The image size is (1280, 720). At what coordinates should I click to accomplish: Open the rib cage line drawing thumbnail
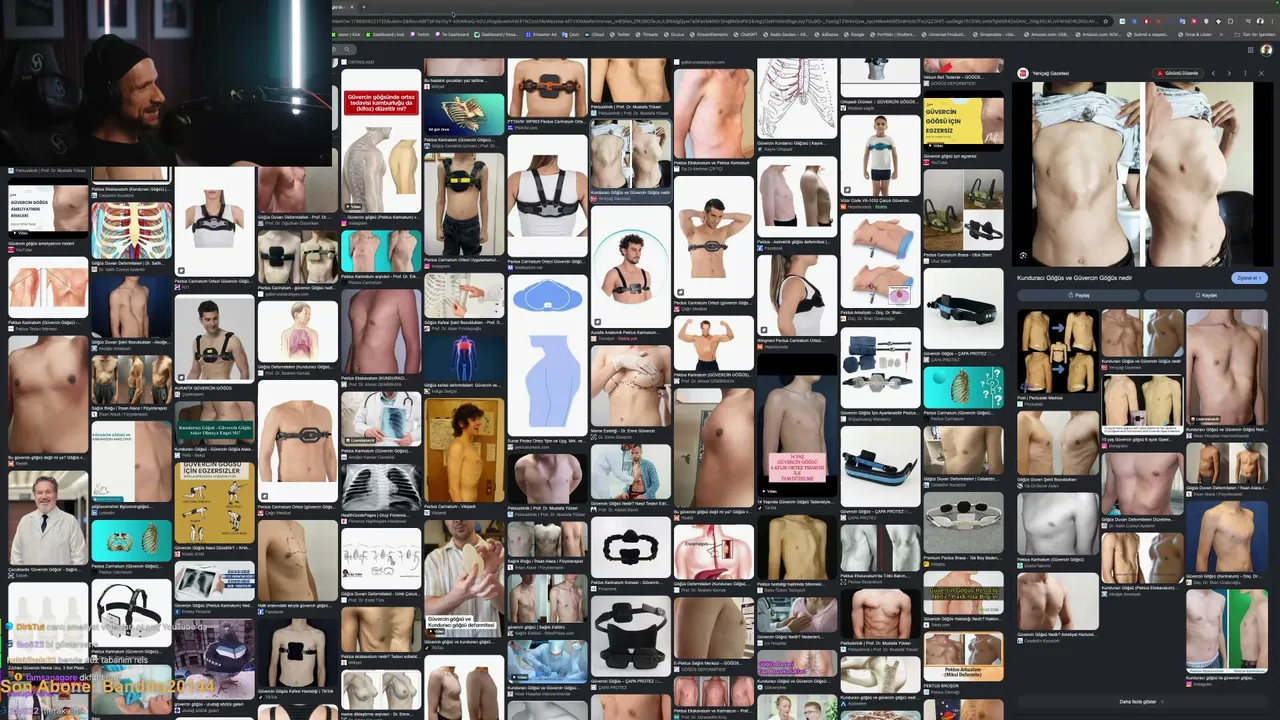[797, 98]
